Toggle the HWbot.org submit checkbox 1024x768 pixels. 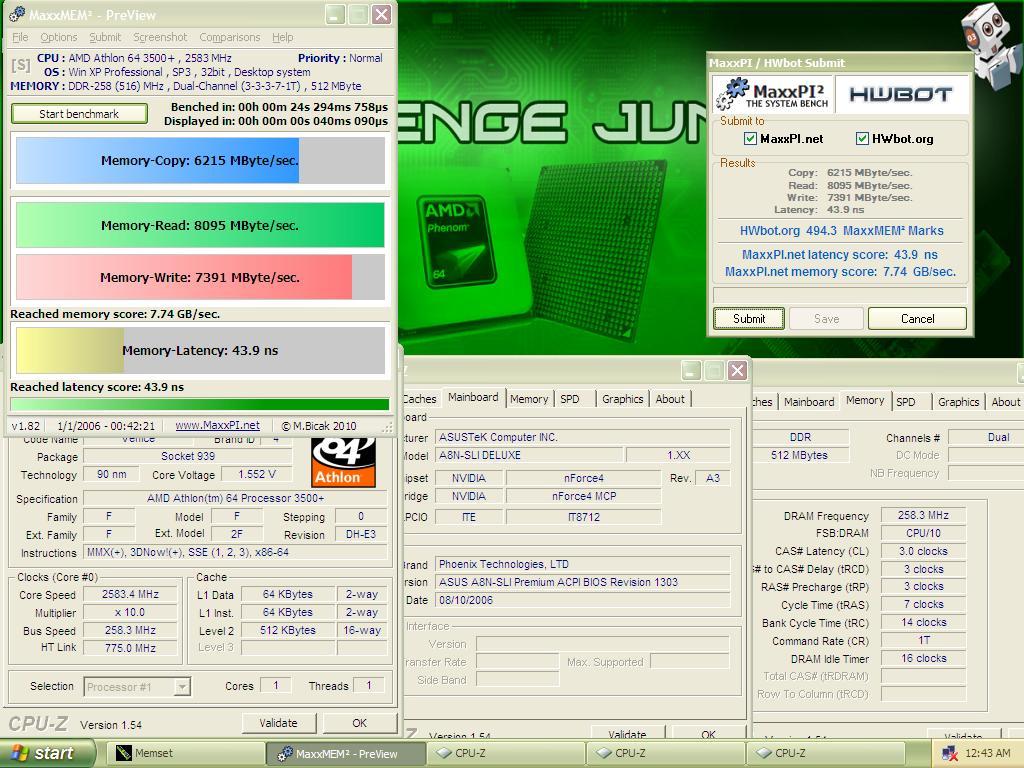coord(862,138)
